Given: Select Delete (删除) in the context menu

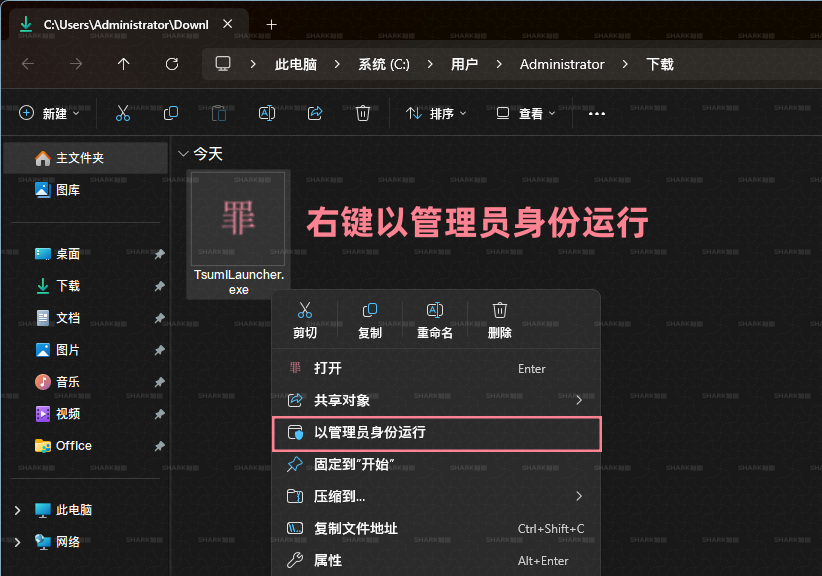Looking at the screenshot, I should tap(500, 320).
